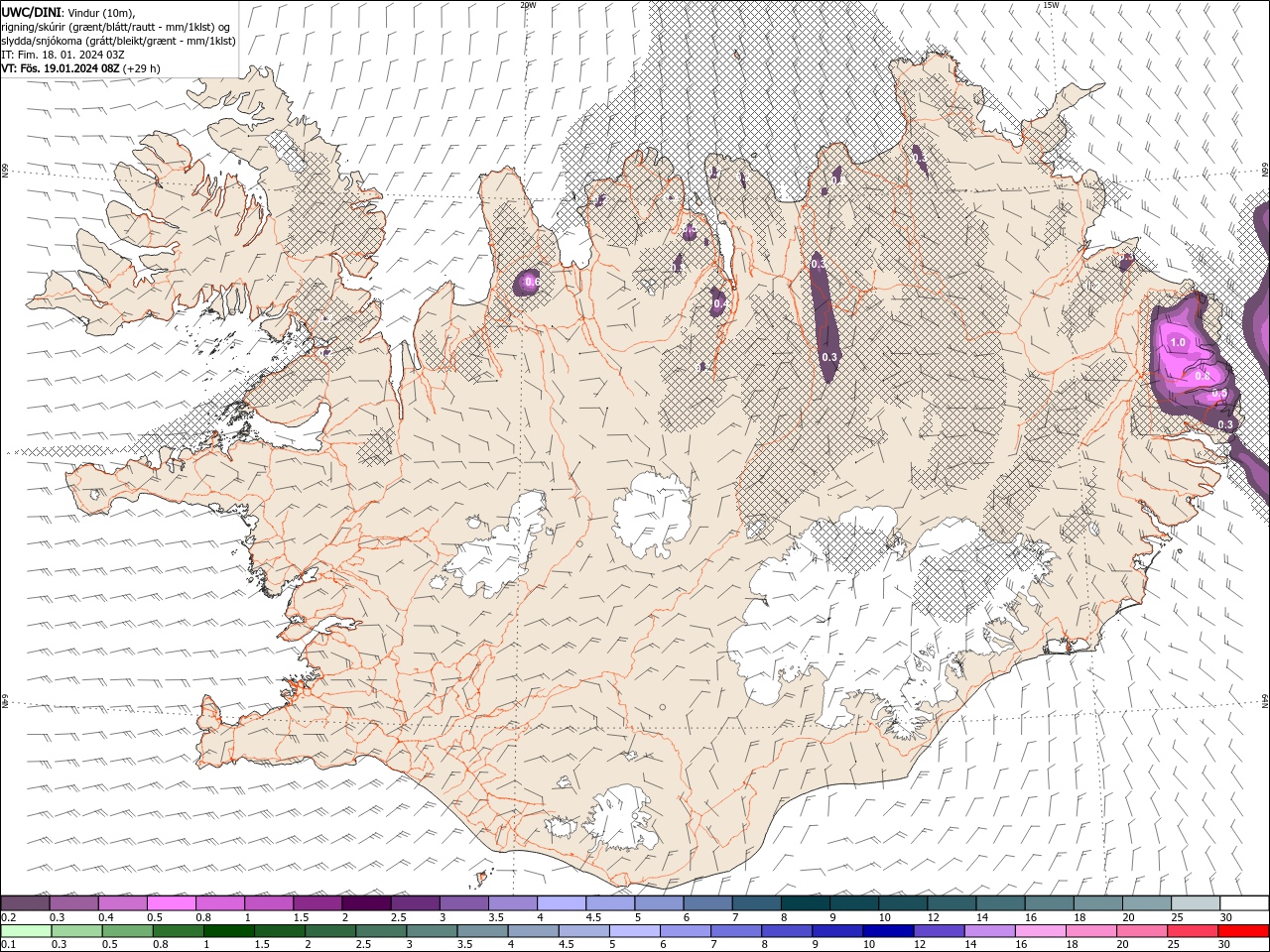
Task: Pick the bright red 30 swatch in rain legend
Action: tap(1243, 931)
